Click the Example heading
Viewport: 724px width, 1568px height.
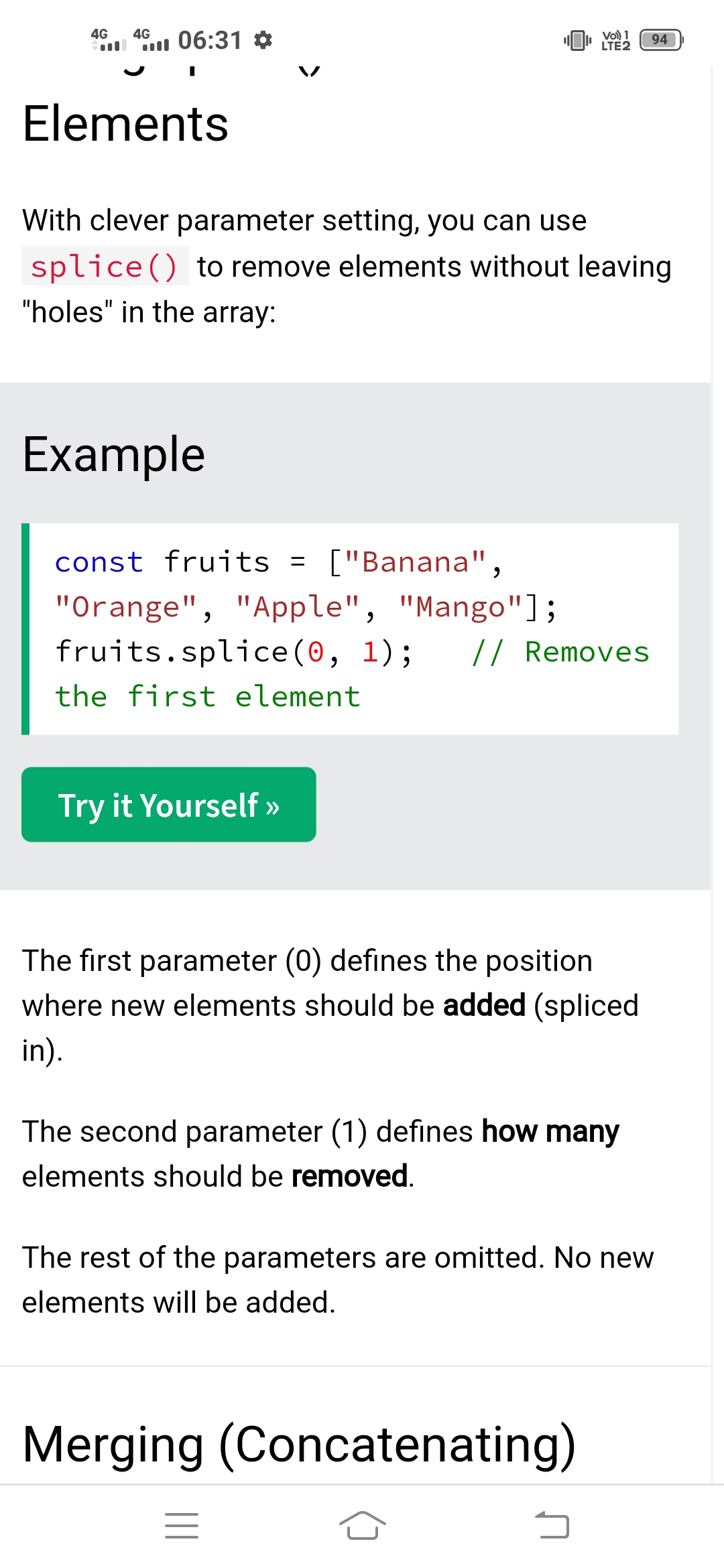point(113,454)
